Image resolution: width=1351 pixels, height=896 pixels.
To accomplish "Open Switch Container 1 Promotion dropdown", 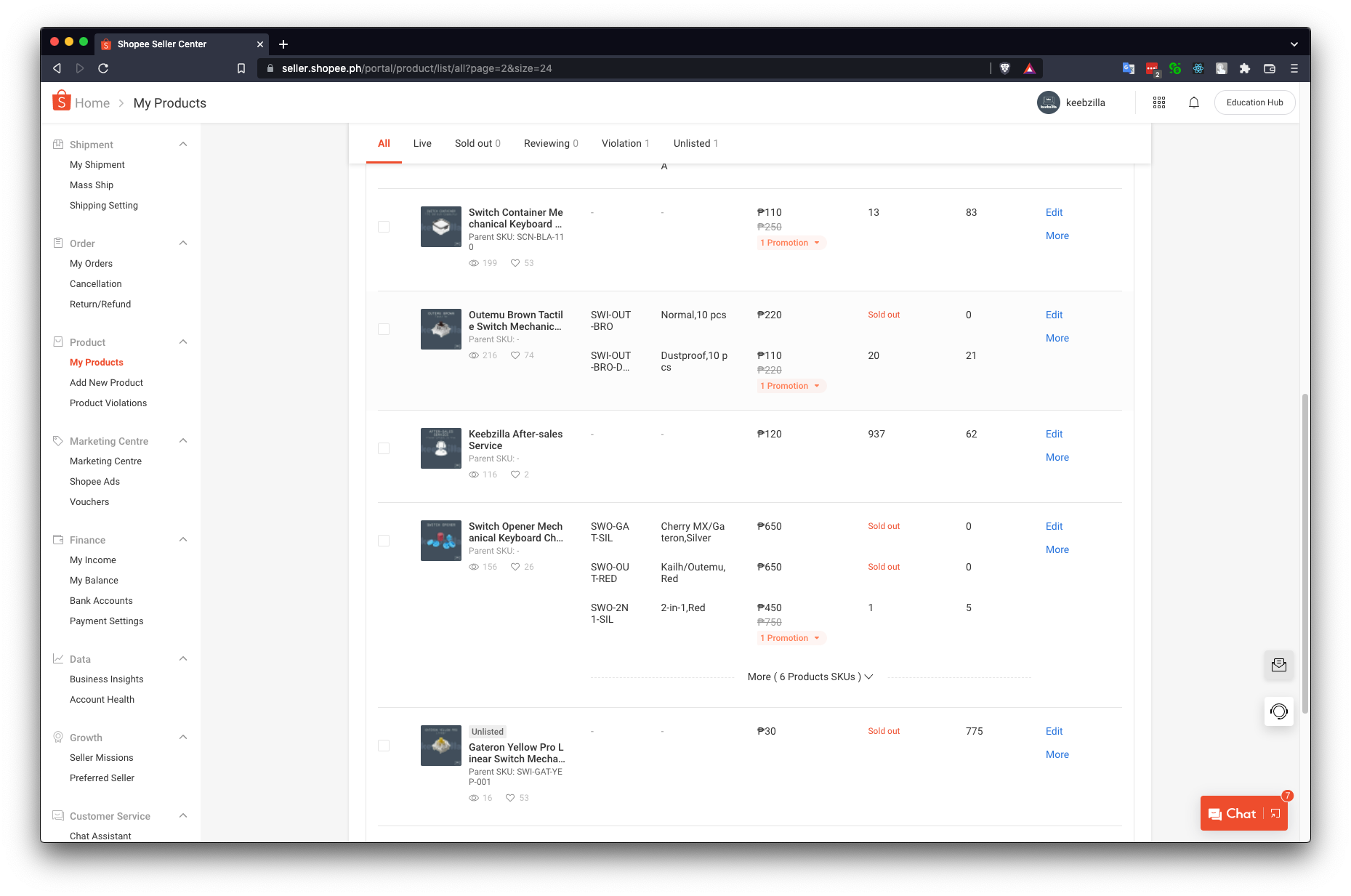I will tap(791, 243).
